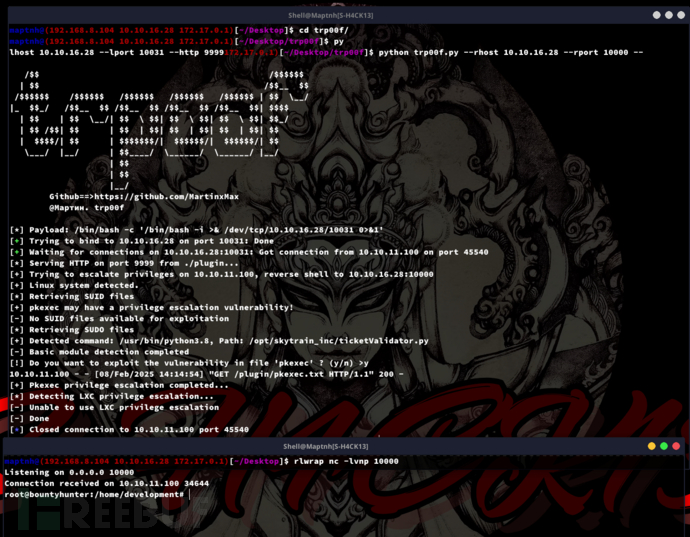Click the 'Listening on 0.0.0.0 10000' line
The width and height of the screenshot is (690, 537).
[69, 472]
